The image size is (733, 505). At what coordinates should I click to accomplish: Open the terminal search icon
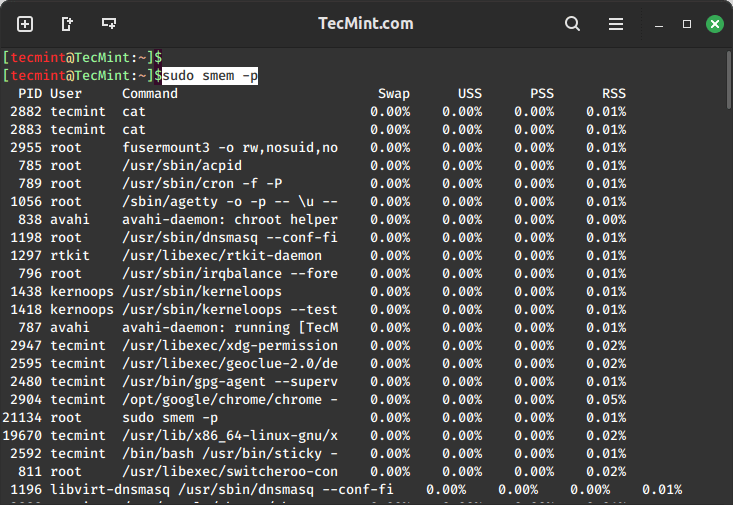click(x=572, y=23)
